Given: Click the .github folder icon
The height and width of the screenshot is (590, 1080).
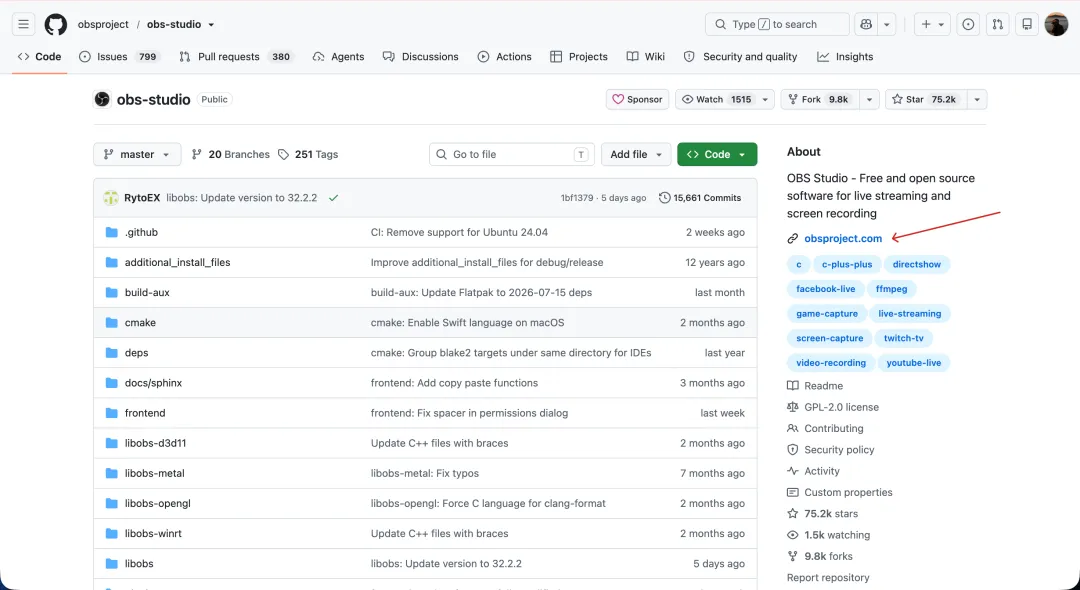Looking at the screenshot, I should click(x=112, y=232).
